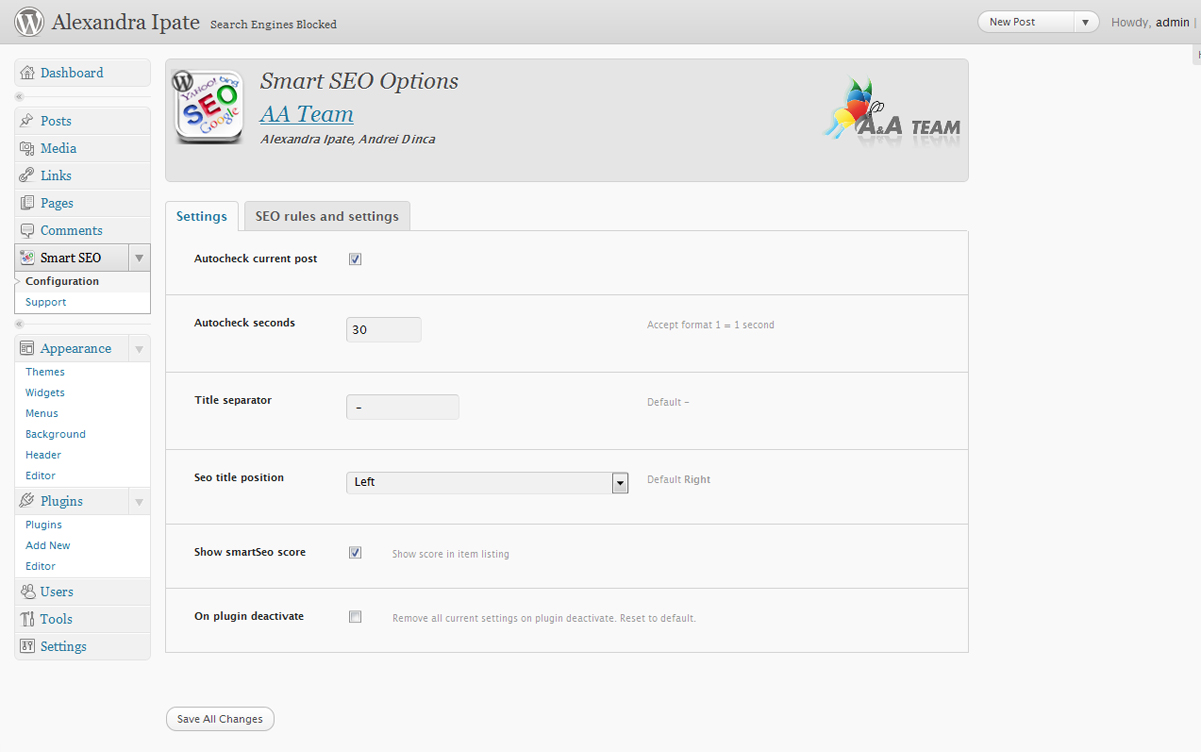
Task: Collapse the Smart SEO submenu arrow
Action: [x=139, y=258]
